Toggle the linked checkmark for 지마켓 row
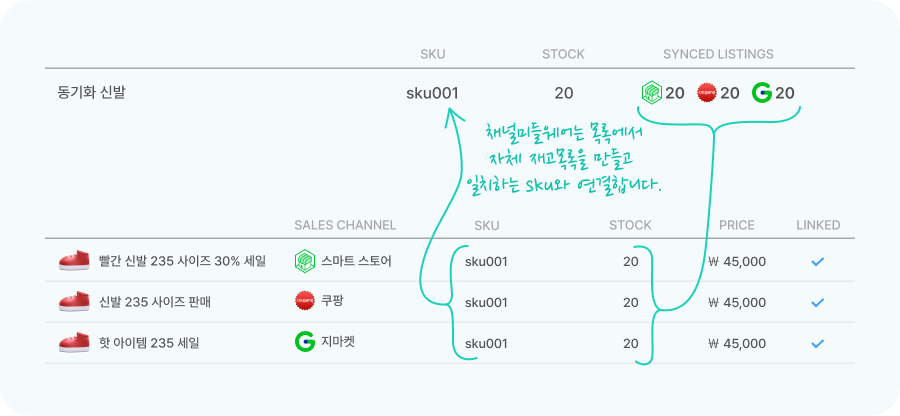Image resolution: width=900 pixels, height=416 pixels. tap(817, 344)
